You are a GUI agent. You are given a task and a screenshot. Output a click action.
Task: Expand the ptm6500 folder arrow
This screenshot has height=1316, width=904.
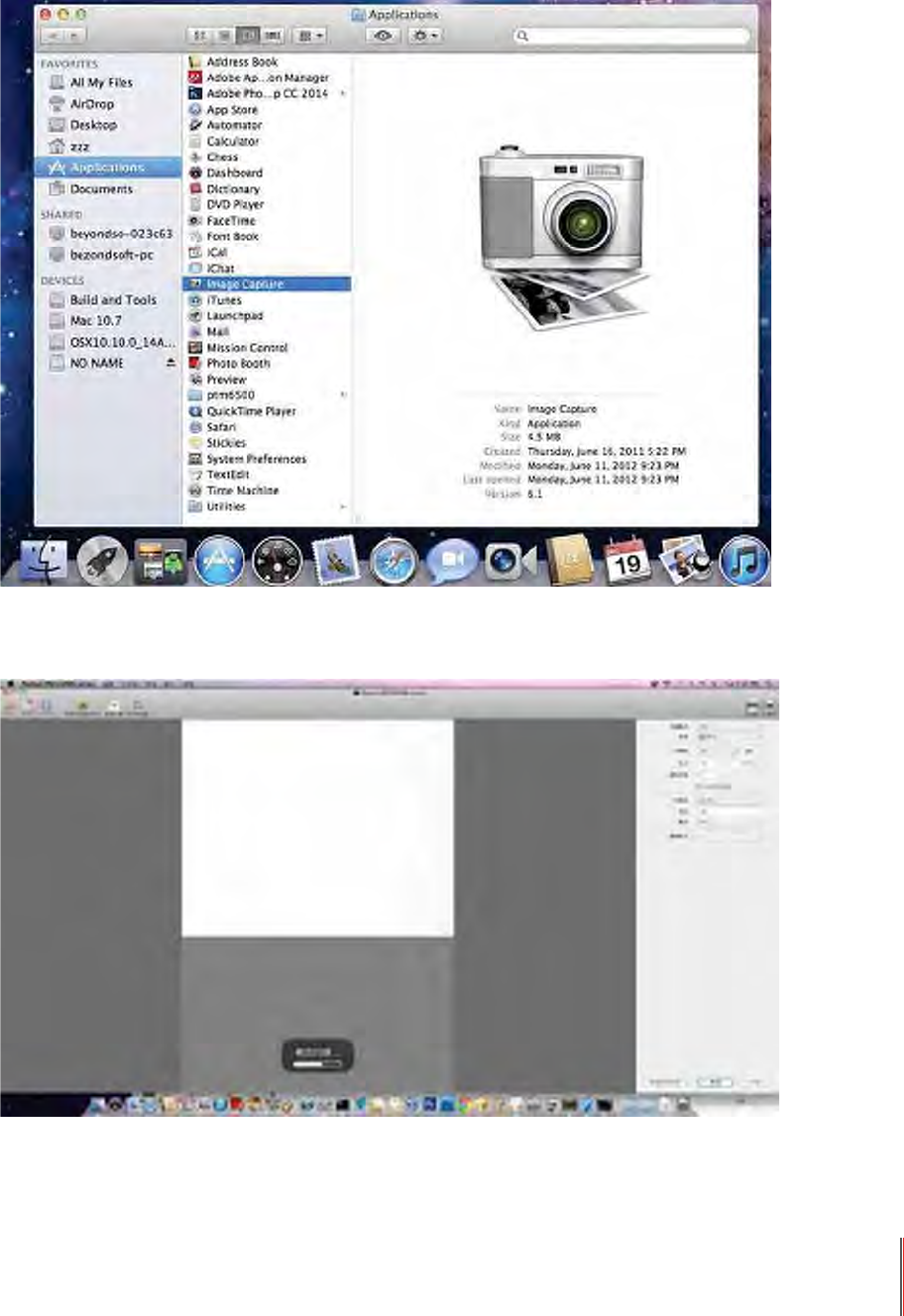point(343,394)
